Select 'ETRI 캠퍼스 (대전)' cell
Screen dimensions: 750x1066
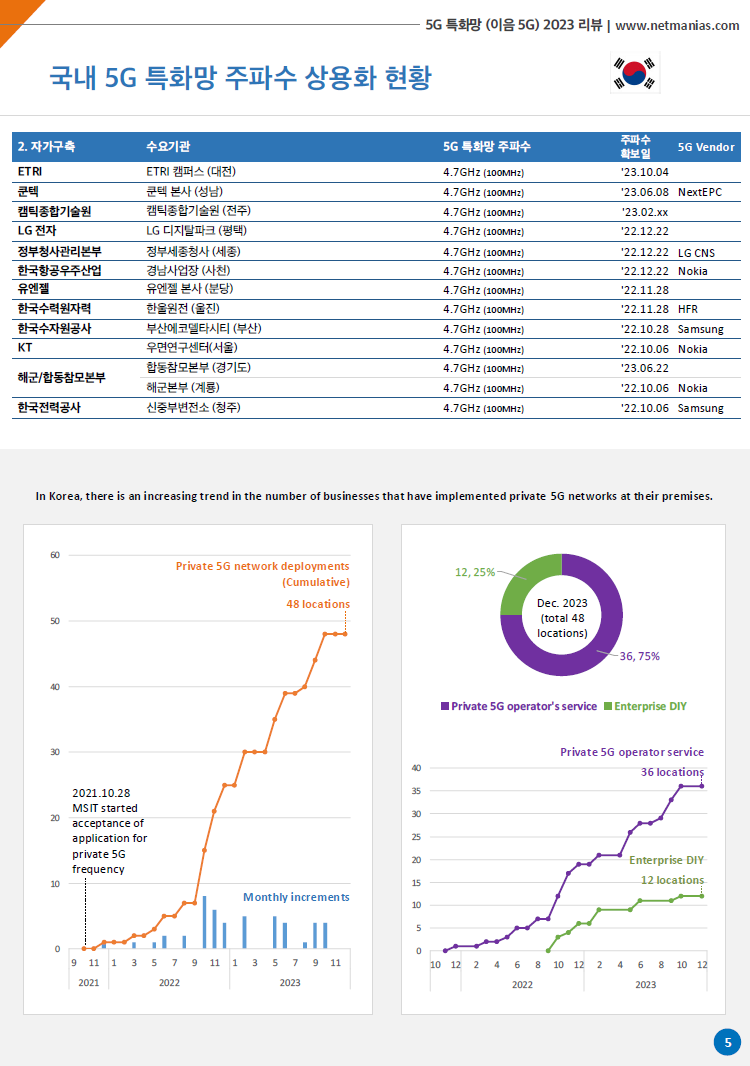[x=191, y=171]
